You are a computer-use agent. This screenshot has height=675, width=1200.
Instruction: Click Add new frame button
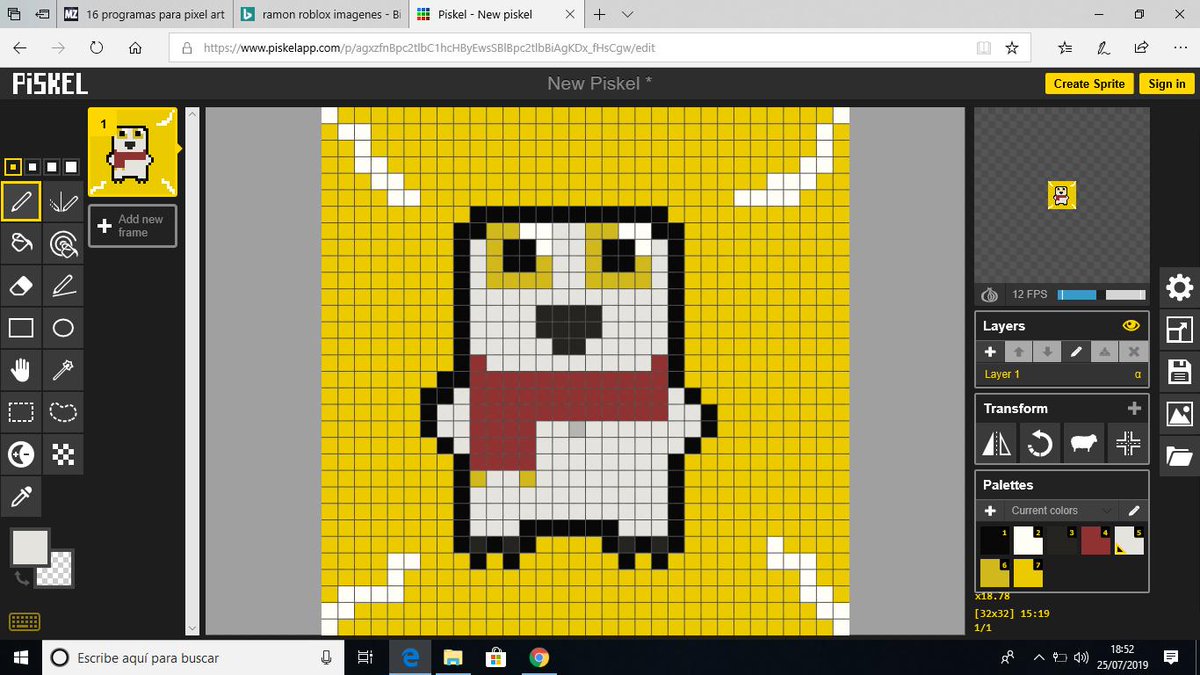point(132,226)
